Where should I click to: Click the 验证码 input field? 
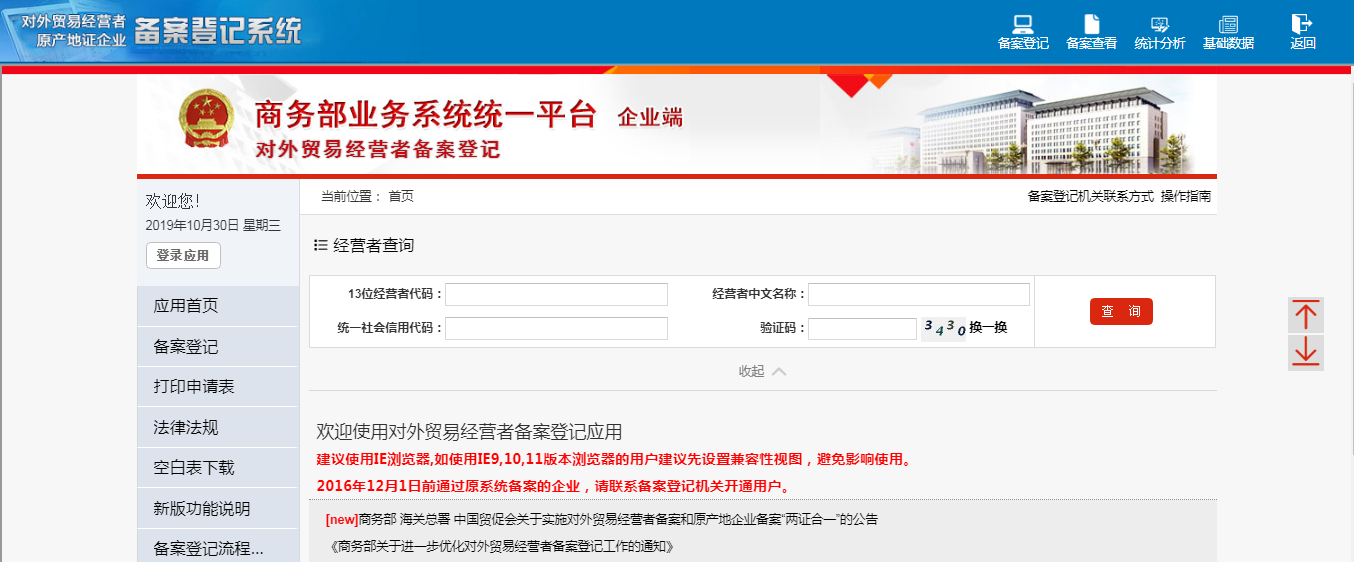coord(862,329)
